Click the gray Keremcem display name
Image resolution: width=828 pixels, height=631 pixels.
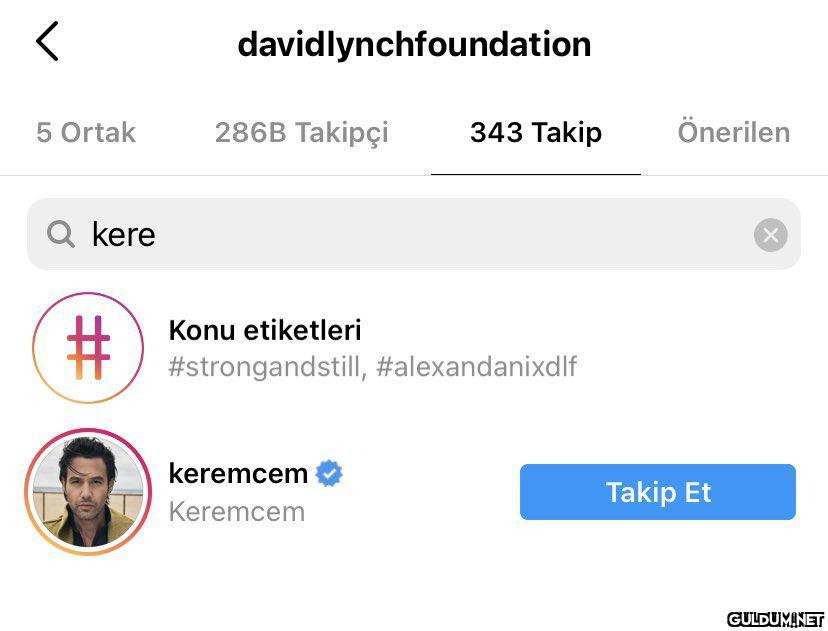tap(237, 512)
